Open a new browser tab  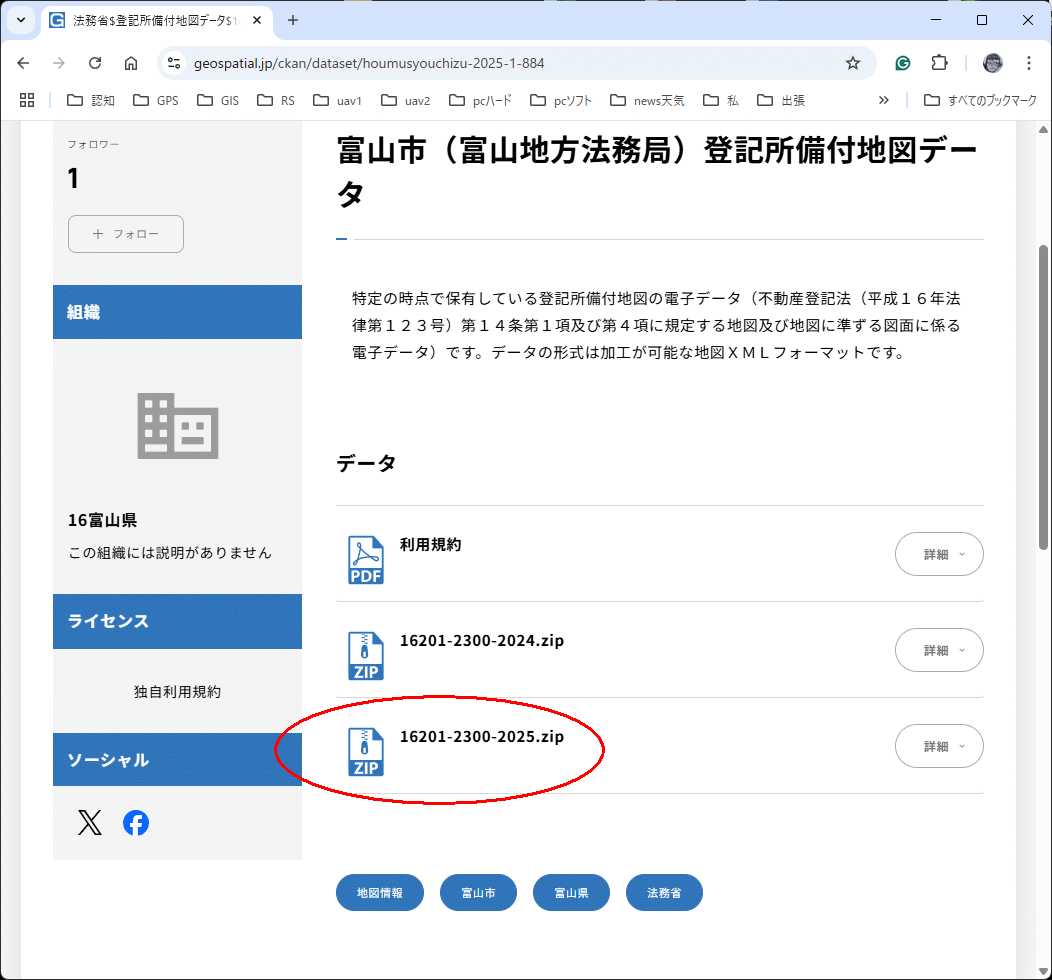293,20
